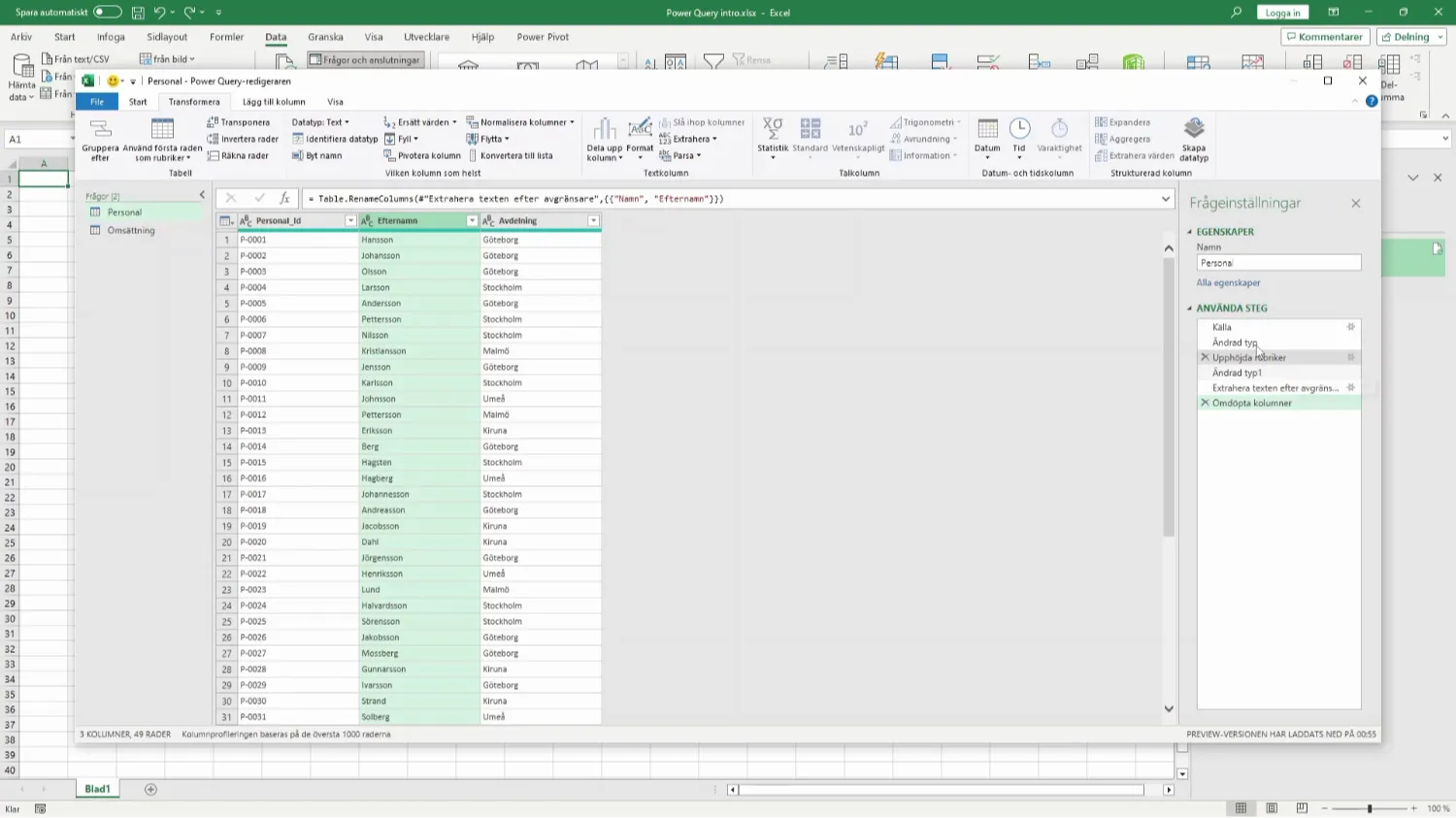Select the Blad1 sheet tab
Screen dimensions: 1456x818
97,790
